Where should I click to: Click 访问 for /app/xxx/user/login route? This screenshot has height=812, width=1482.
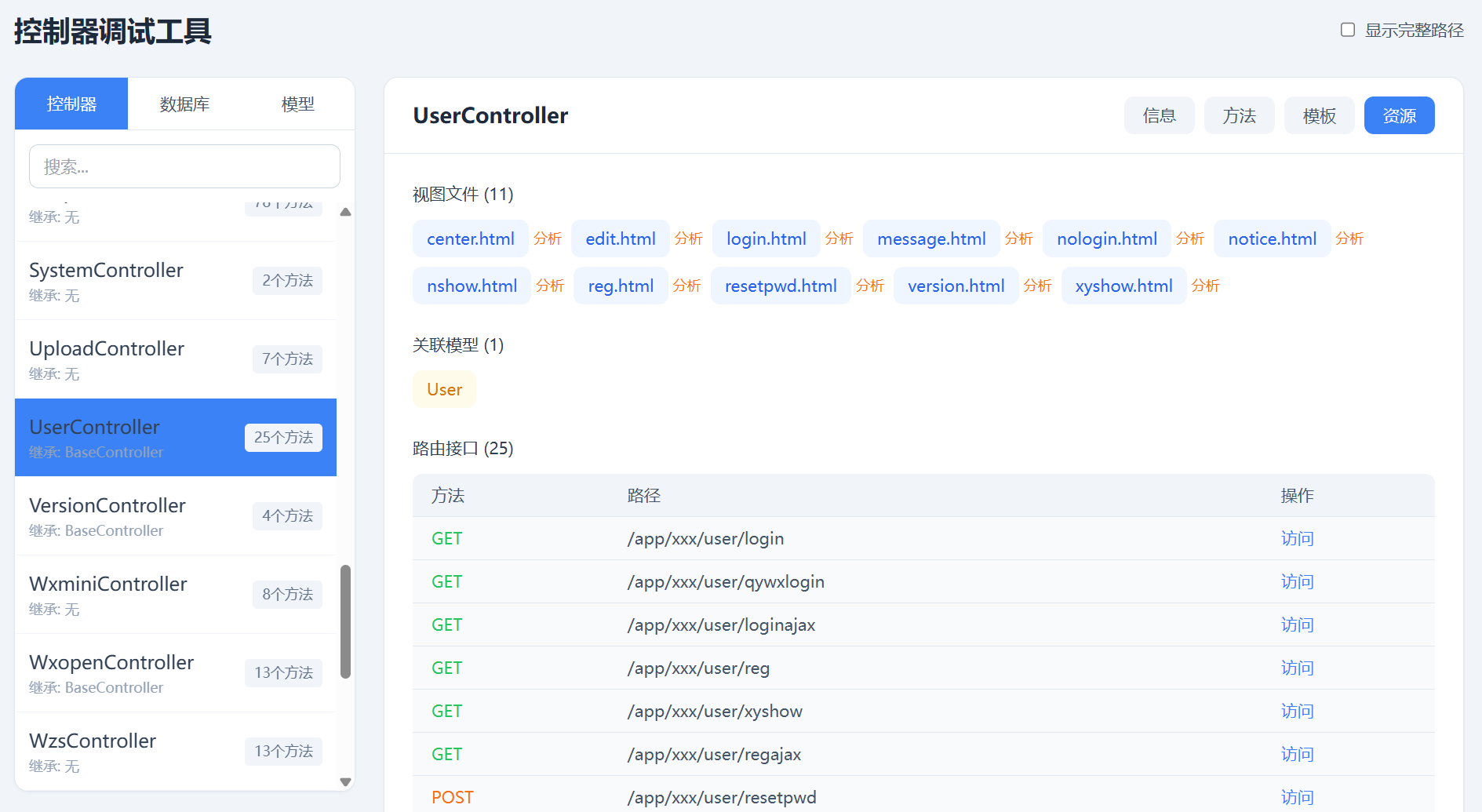pyautogui.click(x=1297, y=539)
